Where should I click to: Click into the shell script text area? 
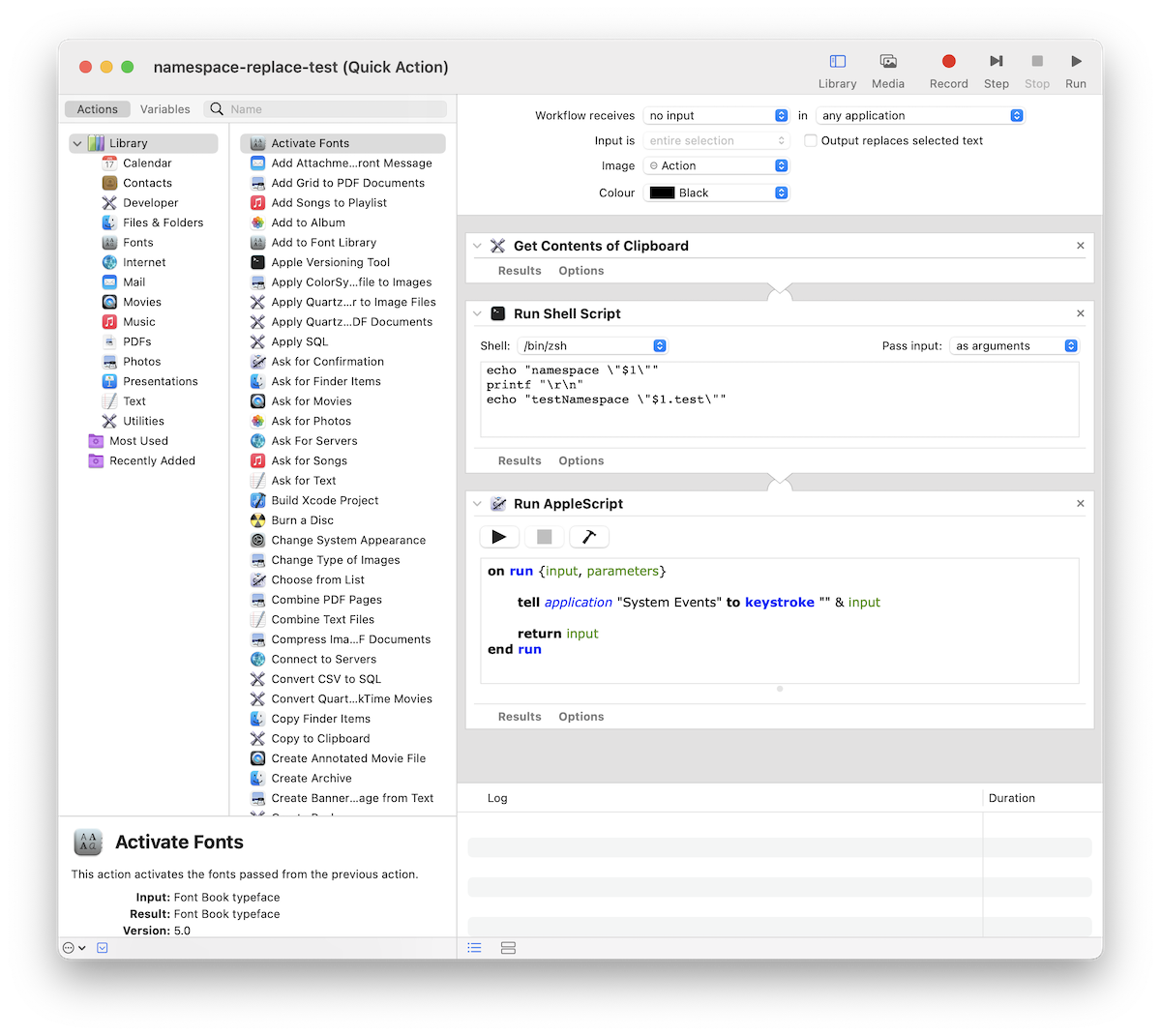(x=780, y=400)
